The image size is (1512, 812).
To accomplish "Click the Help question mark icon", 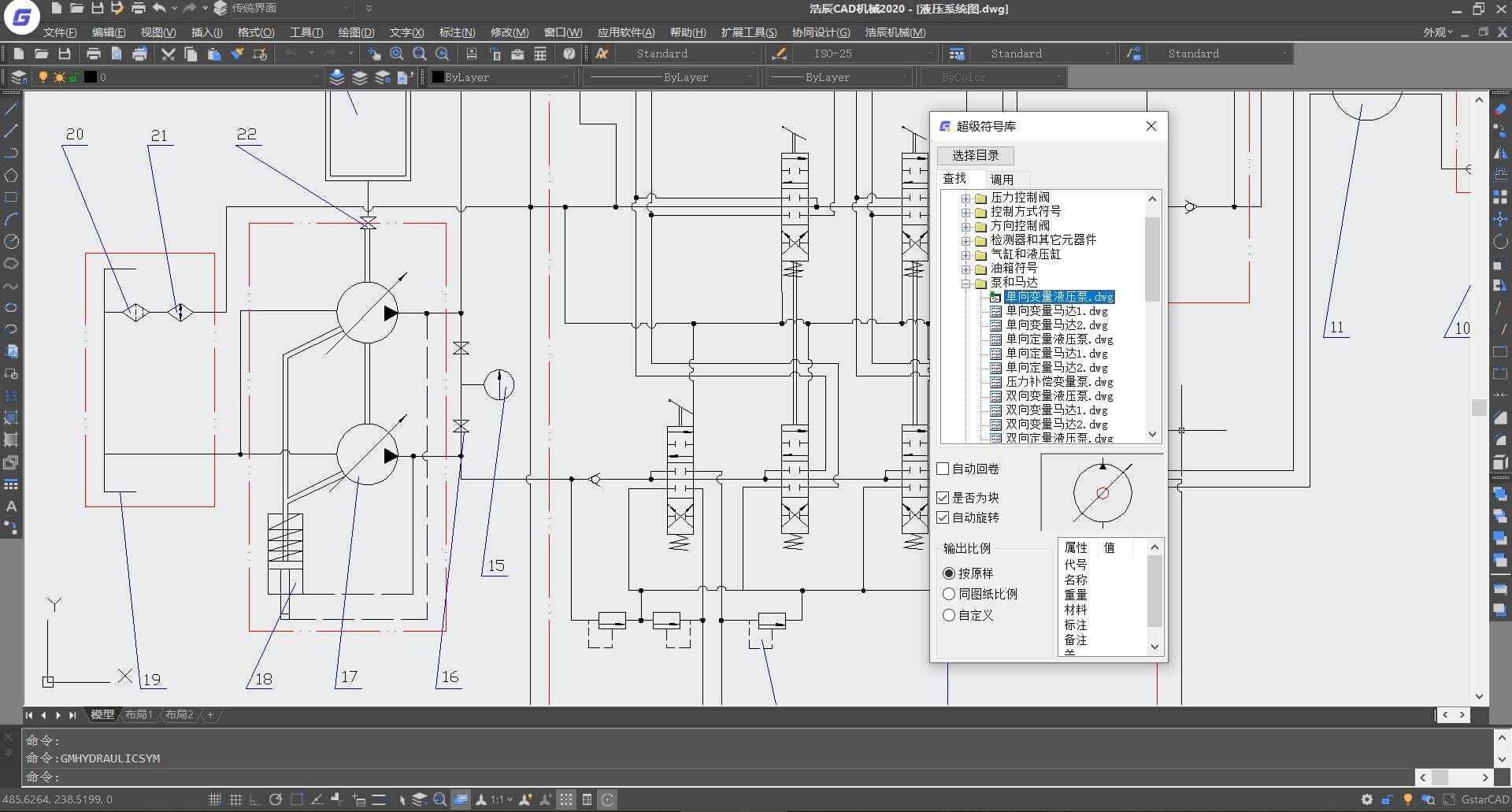I will pyautogui.click(x=569, y=54).
